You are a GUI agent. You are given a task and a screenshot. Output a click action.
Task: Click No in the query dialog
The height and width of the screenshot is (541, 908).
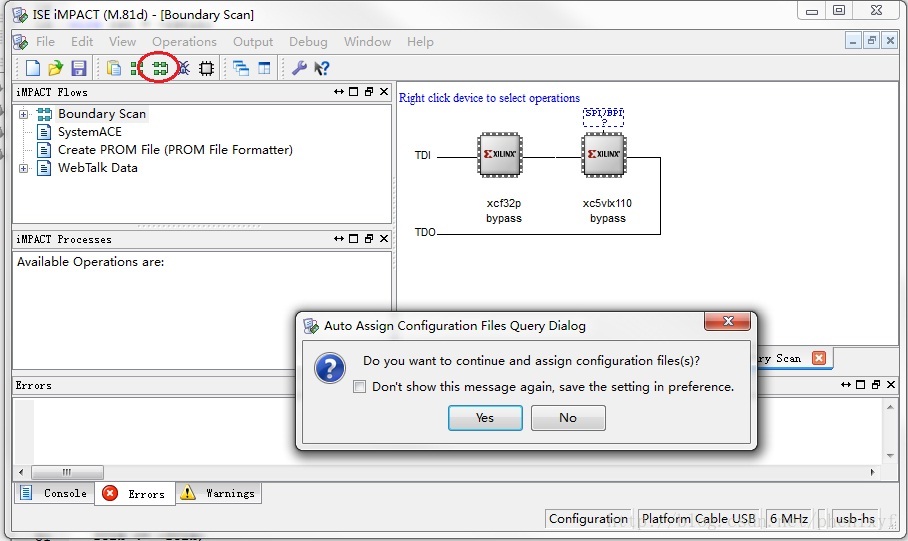pyautogui.click(x=568, y=418)
